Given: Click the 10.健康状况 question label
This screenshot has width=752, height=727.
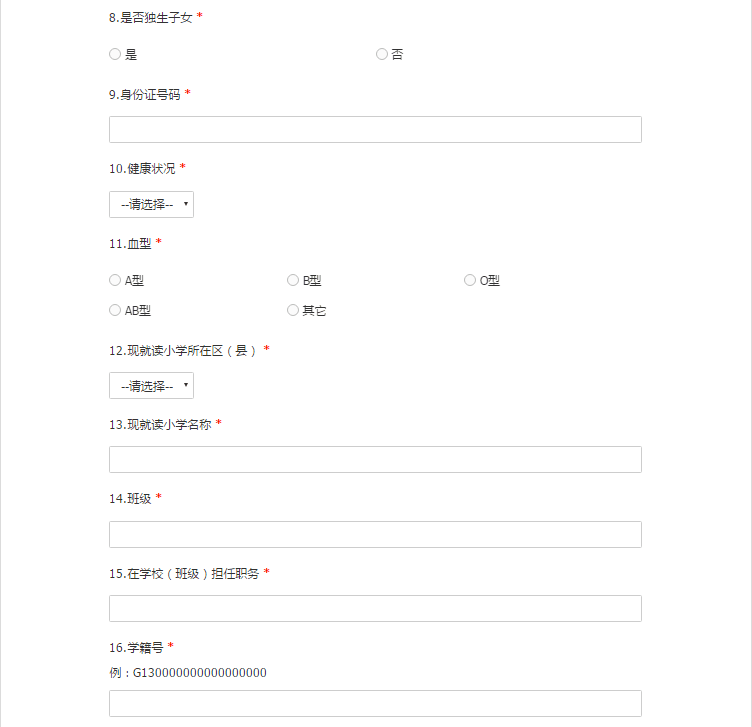Looking at the screenshot, I should click(x=142, y=168).
